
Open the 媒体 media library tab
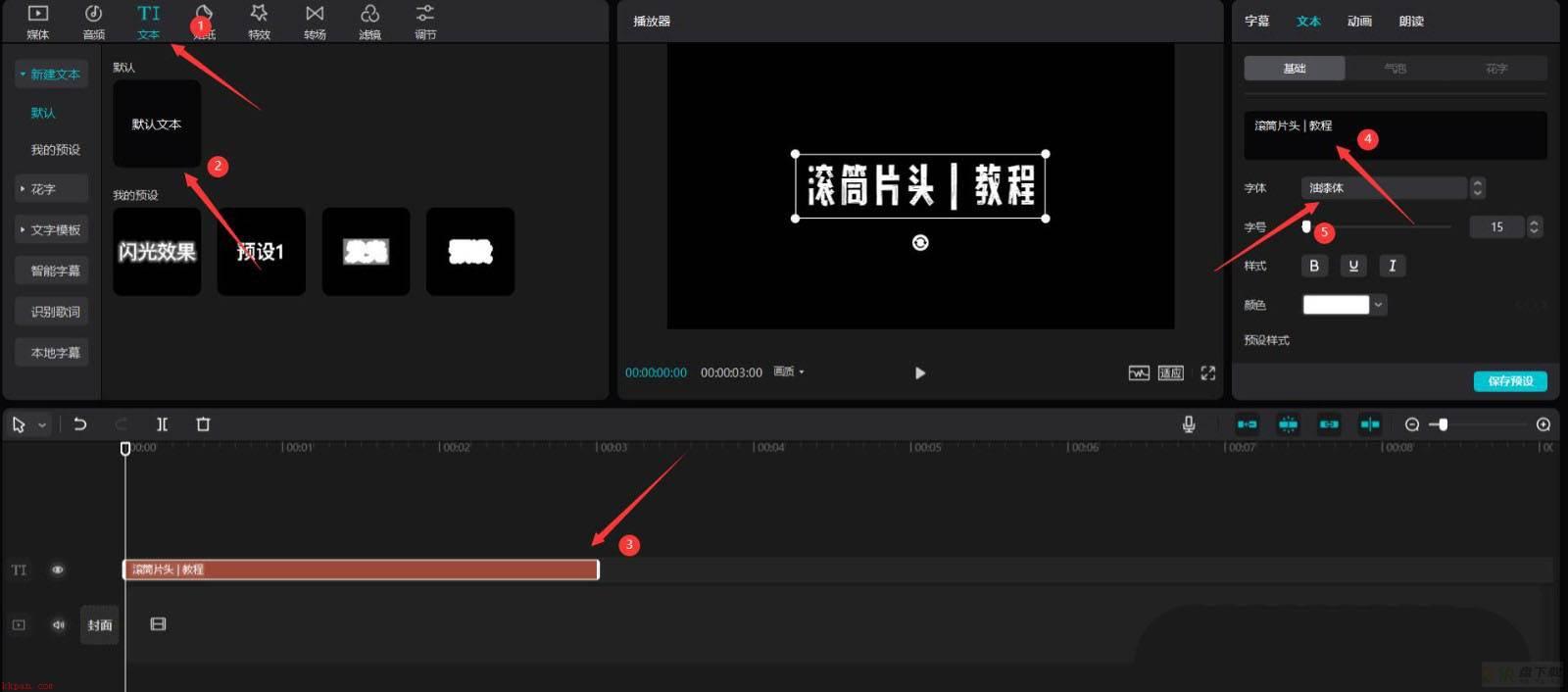(37, 22)
